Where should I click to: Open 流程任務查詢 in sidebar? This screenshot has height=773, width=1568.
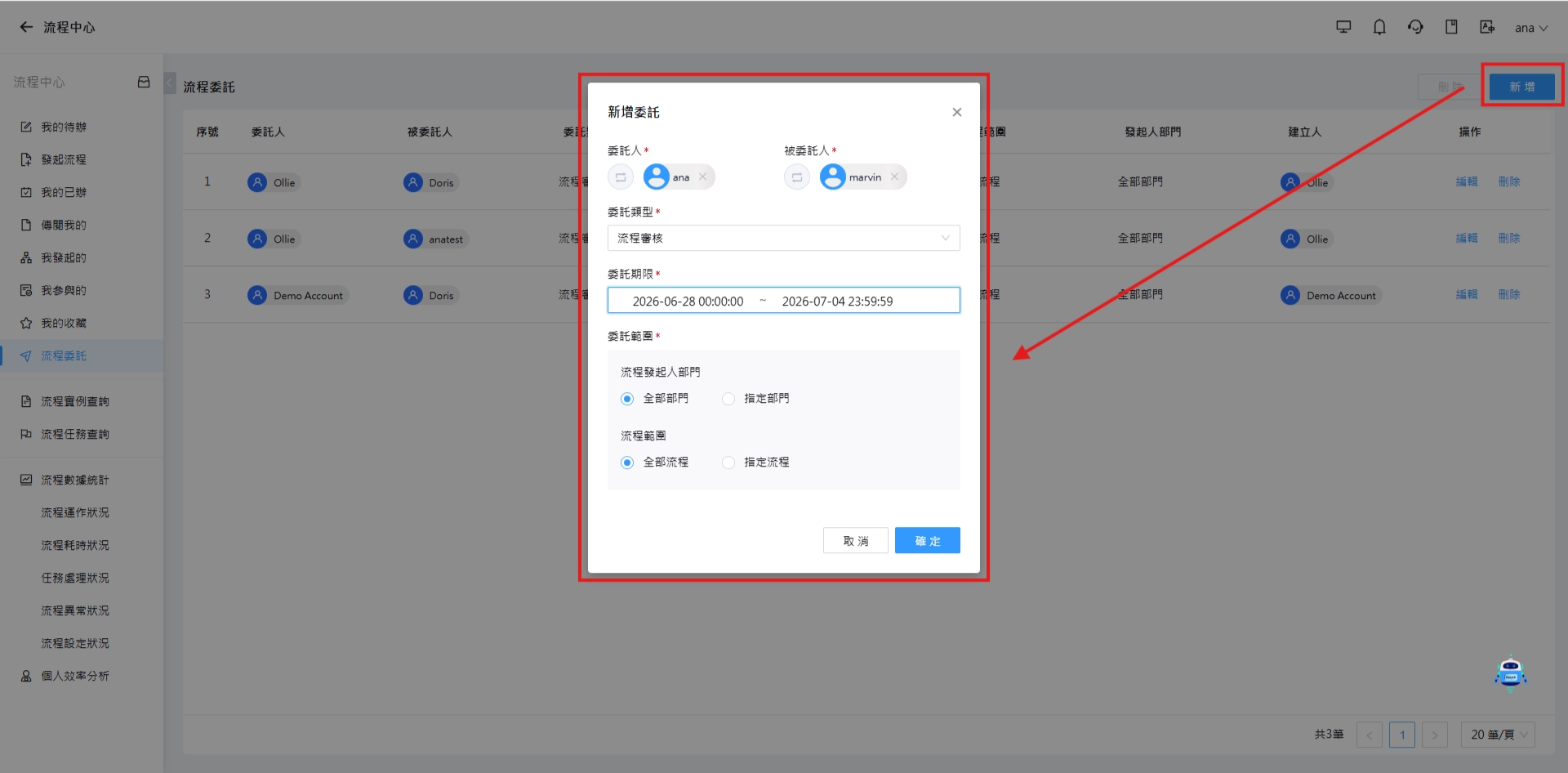pos(75,434)
